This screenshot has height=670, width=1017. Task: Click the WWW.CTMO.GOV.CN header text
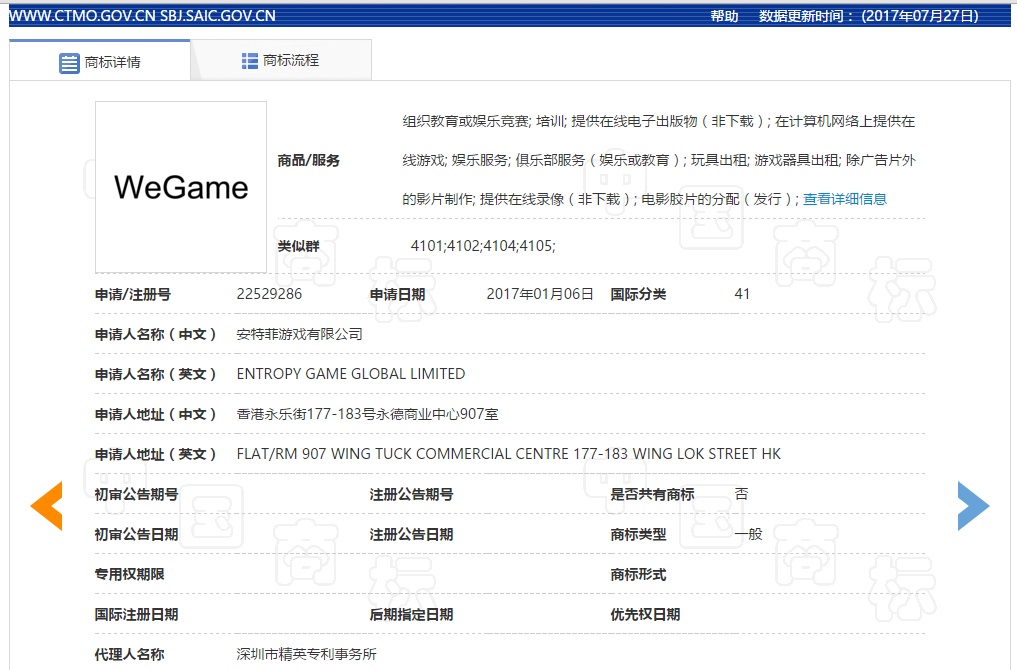pos(80,16)
